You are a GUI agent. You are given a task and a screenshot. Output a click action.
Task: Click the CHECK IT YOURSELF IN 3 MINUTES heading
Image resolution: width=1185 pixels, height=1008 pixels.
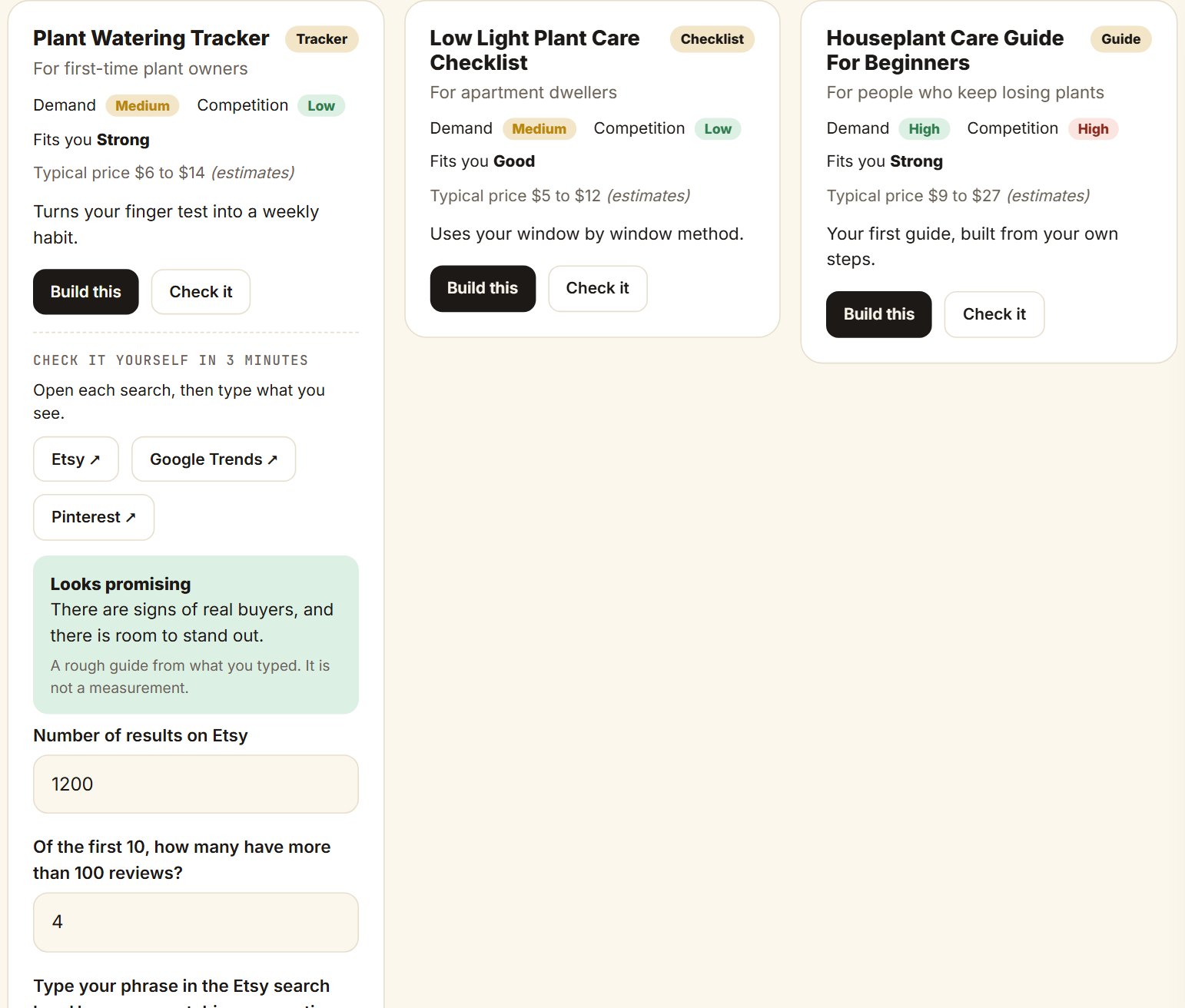(171, 360)
